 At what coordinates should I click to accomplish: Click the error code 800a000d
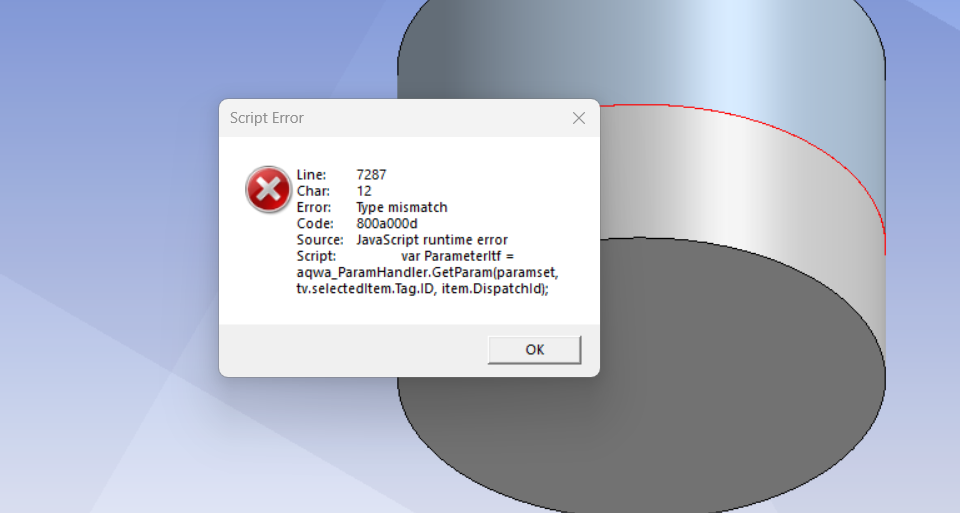[387, 223]
